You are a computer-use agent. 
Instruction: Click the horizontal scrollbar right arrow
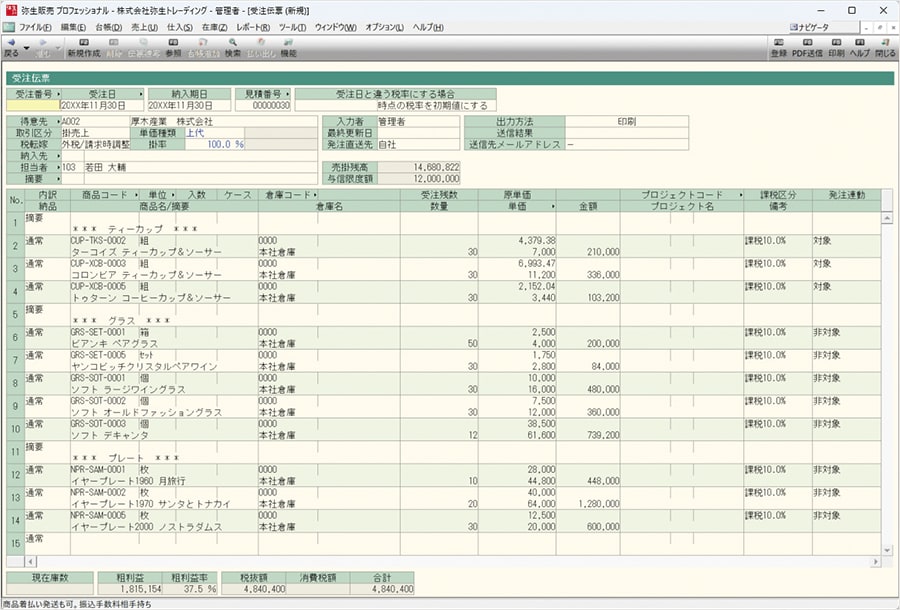[x=874, y=561]
